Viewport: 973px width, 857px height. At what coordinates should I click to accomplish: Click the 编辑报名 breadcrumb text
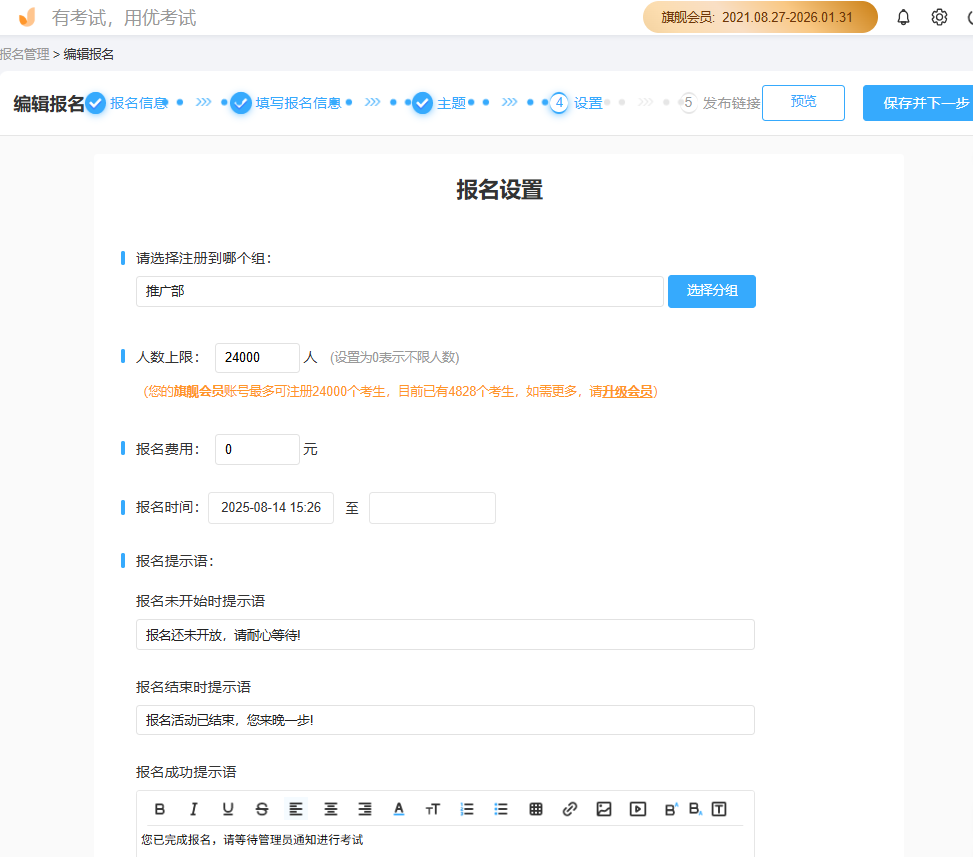click(89, 55)
